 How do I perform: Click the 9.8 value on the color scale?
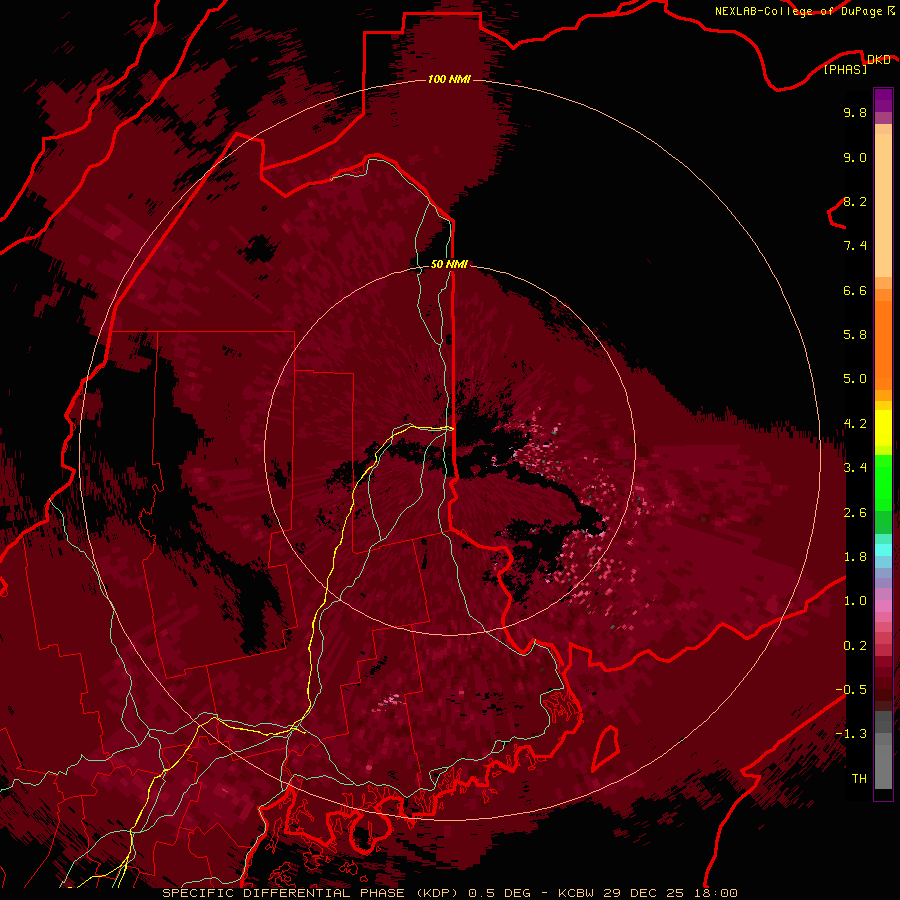click(x=855, y=112)
